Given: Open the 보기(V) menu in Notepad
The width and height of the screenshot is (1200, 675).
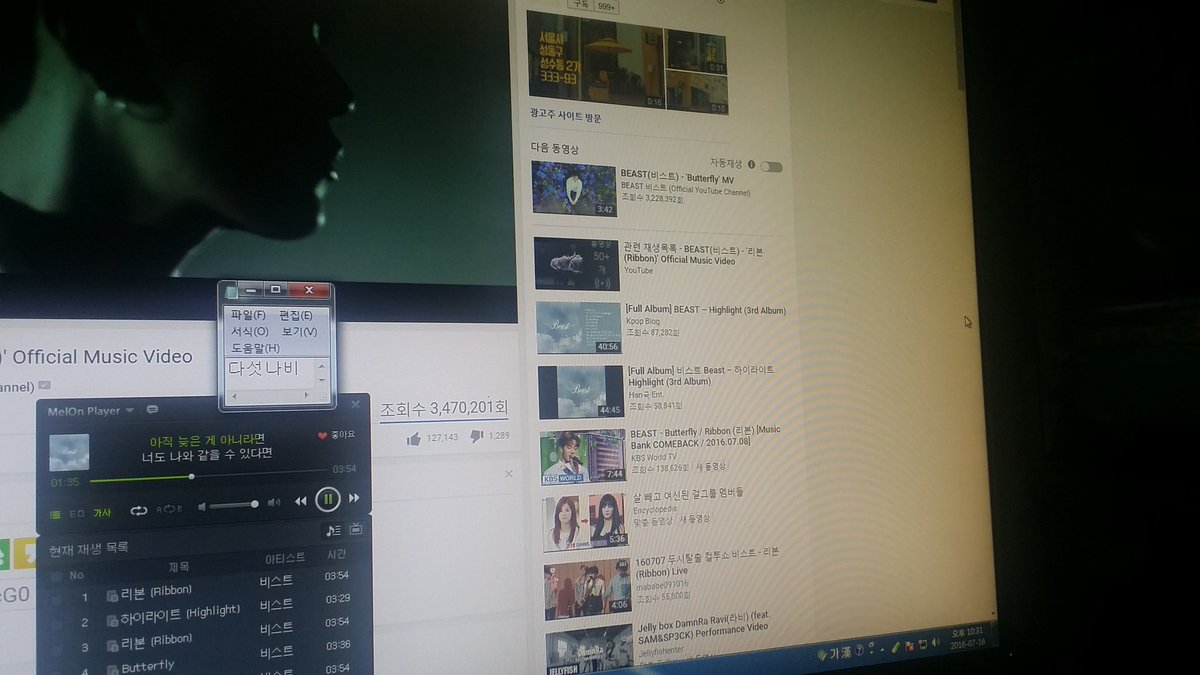Looking at the screenshot, I should pyautogui.click(x=299, y=331).
